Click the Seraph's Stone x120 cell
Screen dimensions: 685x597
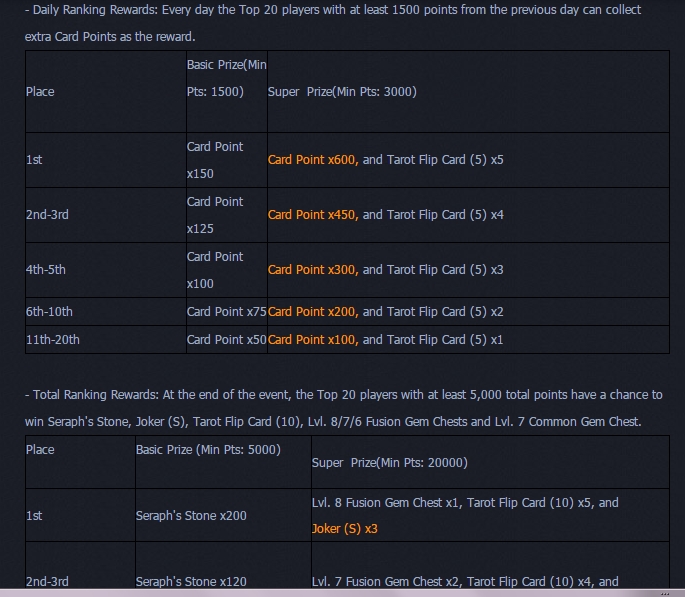point(191,581)
